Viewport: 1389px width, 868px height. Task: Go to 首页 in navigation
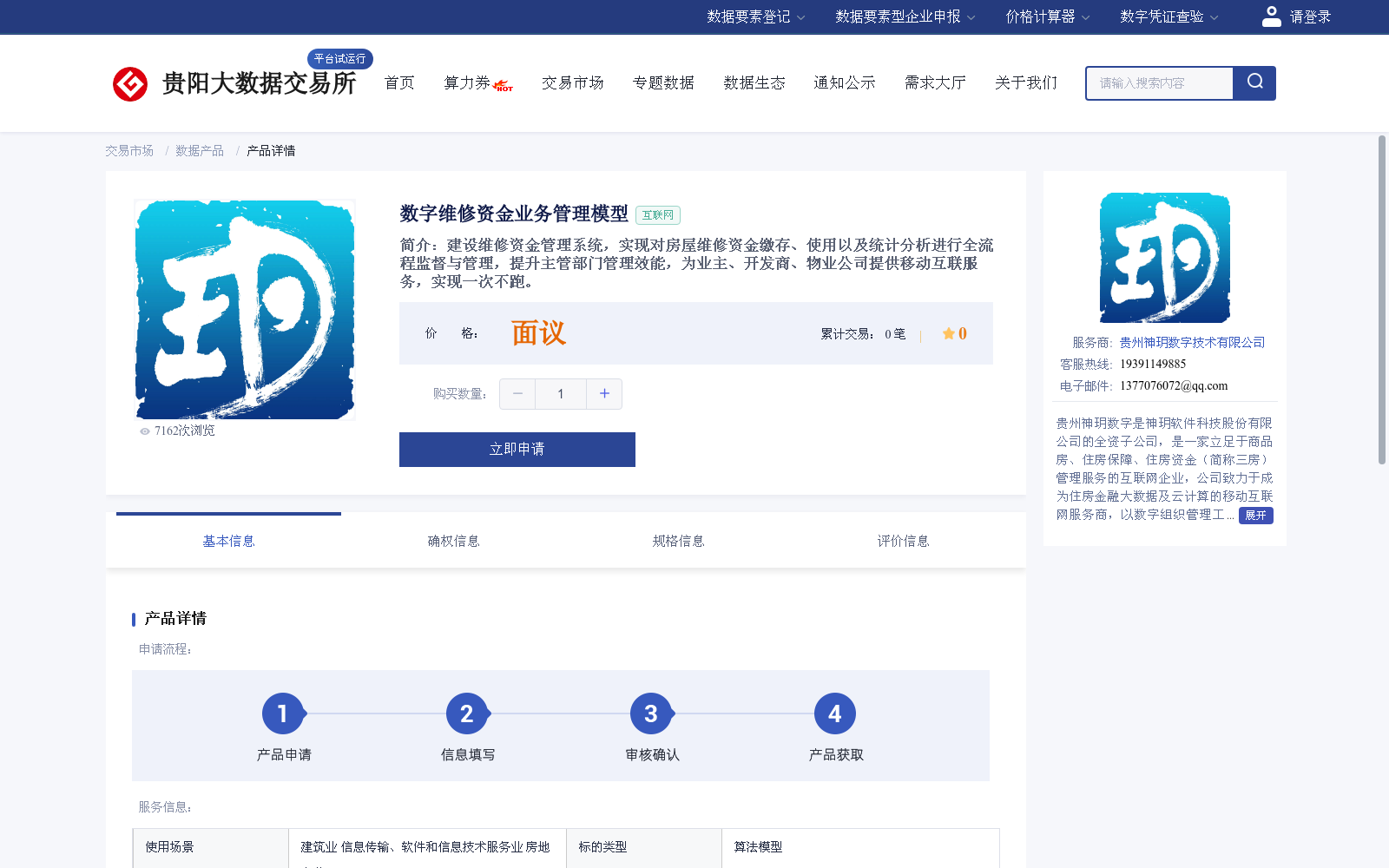[399, 83]
